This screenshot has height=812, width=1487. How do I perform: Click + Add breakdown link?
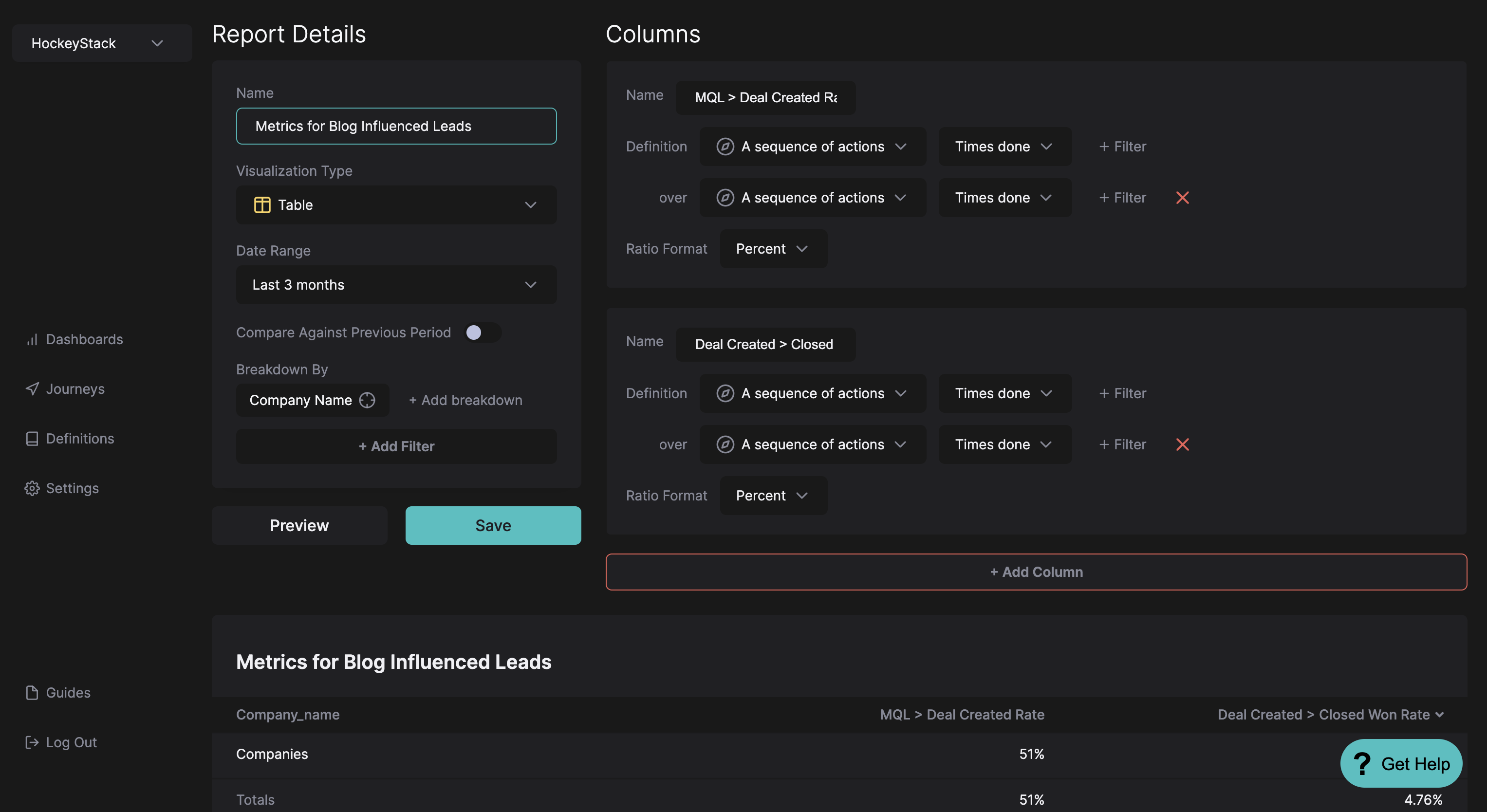coord(465,400)
